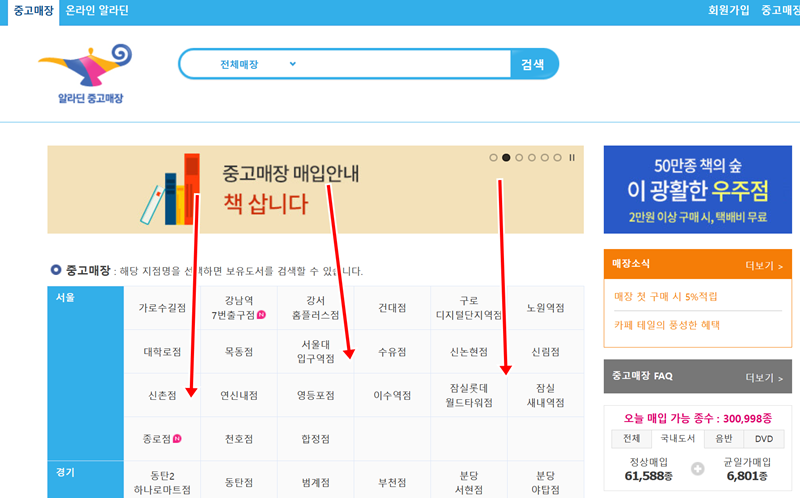Open the 범계점 store
This screenshot has width=800, height=498.
(315, 482)
